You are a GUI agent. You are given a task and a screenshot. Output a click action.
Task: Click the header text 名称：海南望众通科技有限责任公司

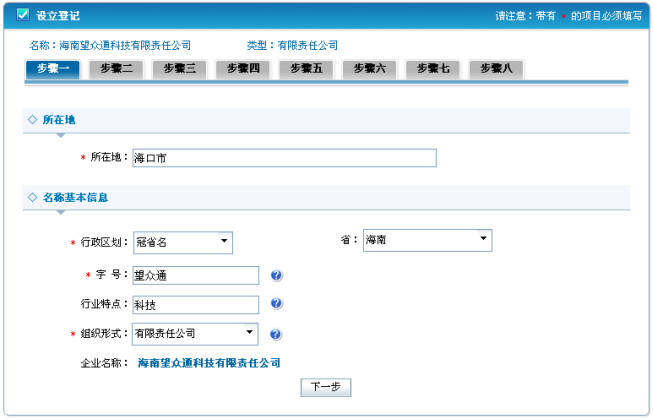[x=110, y=45]
